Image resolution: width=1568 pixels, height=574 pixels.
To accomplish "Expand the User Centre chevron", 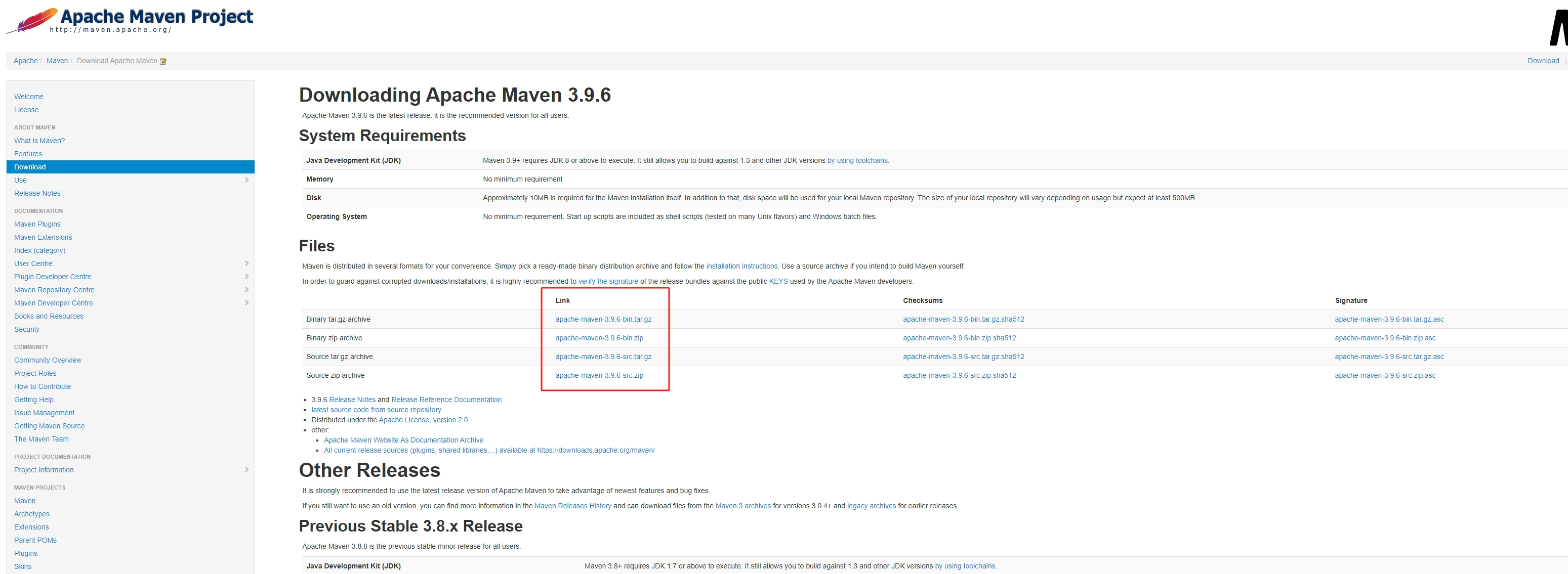I will (246, 263).
